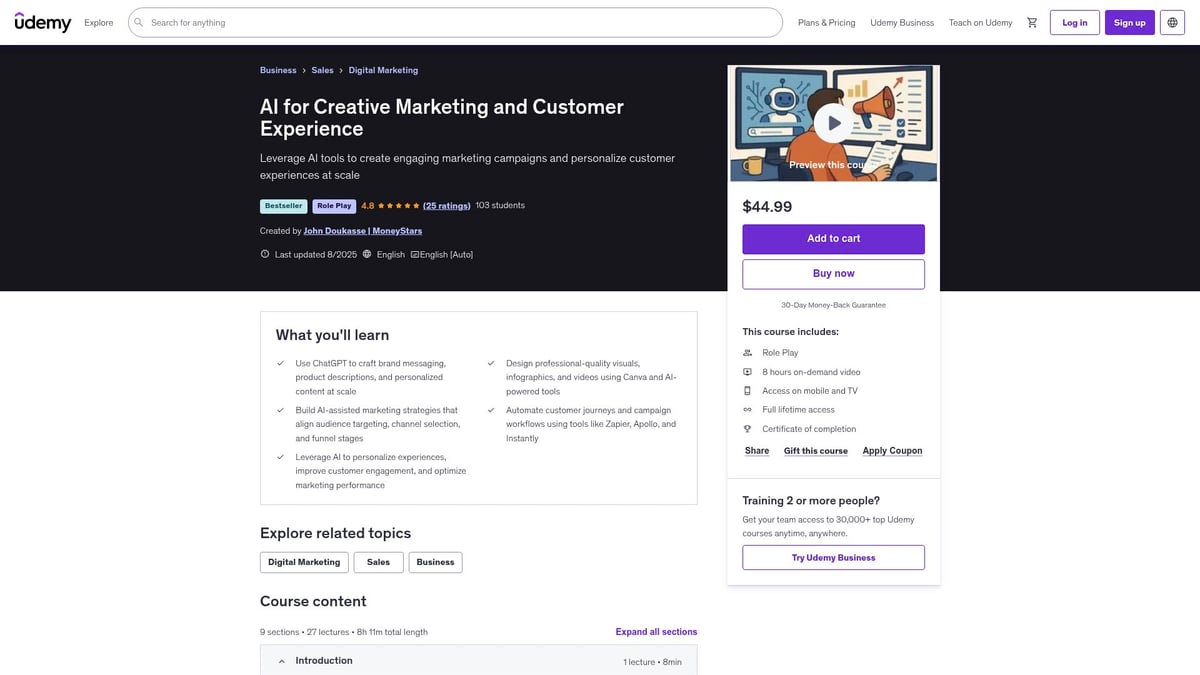Click the Sales breadcrumb link

[322, 69]
